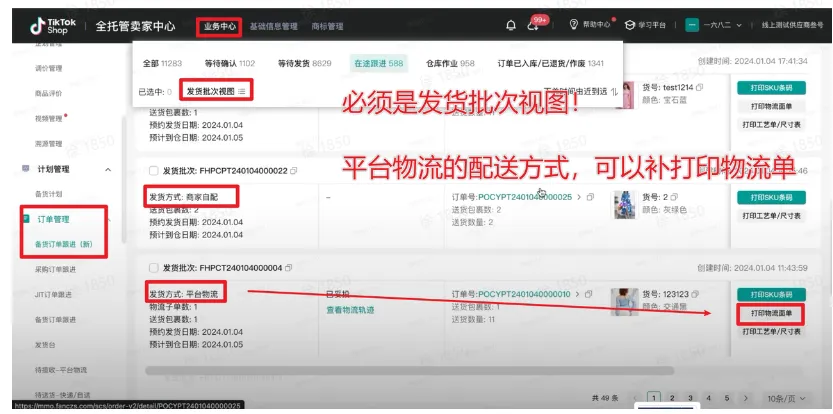Select checkbox for batch FHPCPT240104000022
Screen dimensions: 833x414
pyautogui.click(x=154, y=171)
